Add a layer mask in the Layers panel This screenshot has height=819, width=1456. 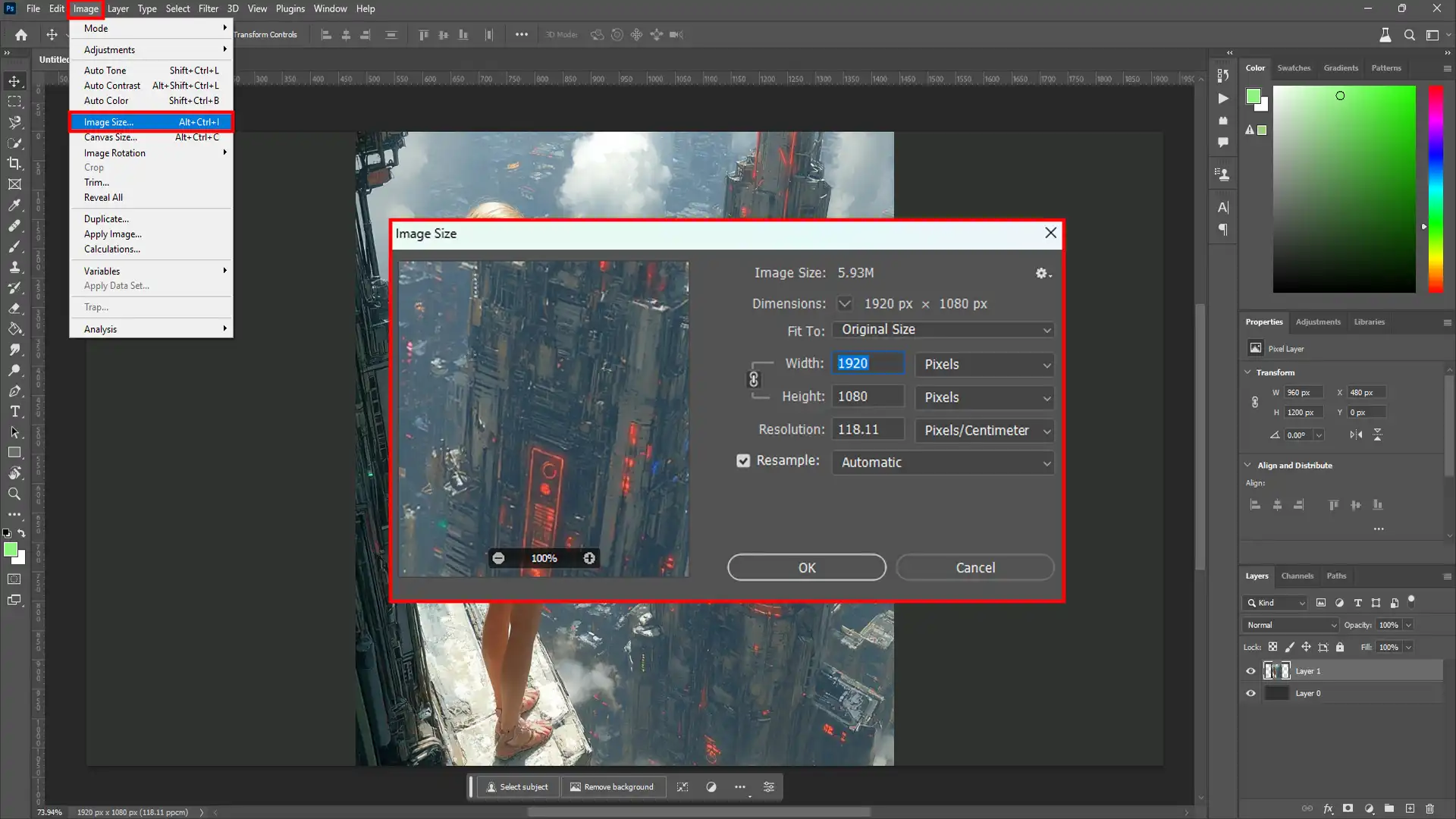click(x=1349, y=808)
